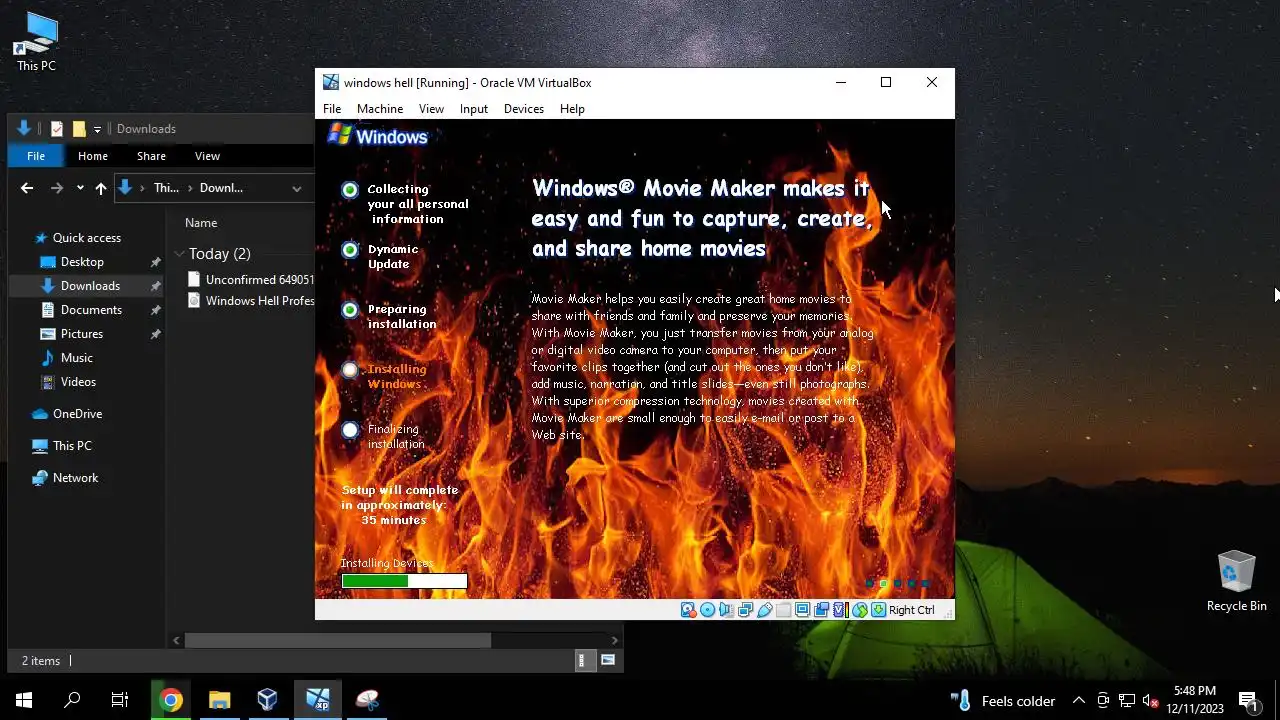Image resolution: width=1280 pixels, height=720 pixels.
Task: Open taskbar Search
Action: 72,700
